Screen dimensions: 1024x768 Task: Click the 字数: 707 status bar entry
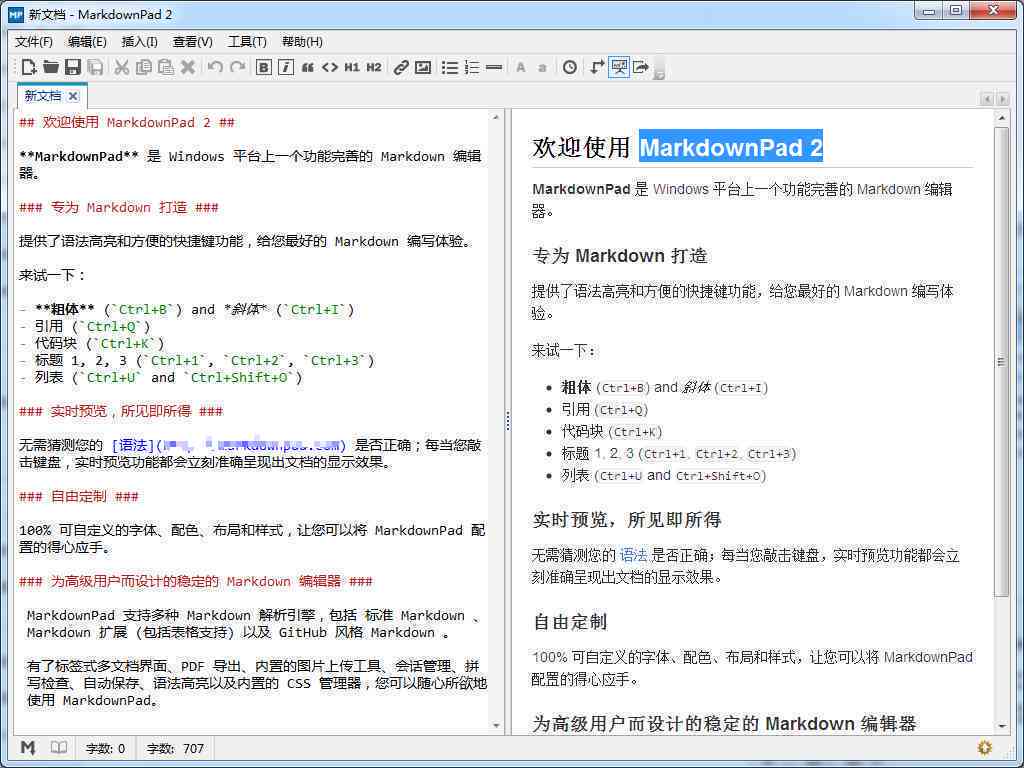coord(175,748)
